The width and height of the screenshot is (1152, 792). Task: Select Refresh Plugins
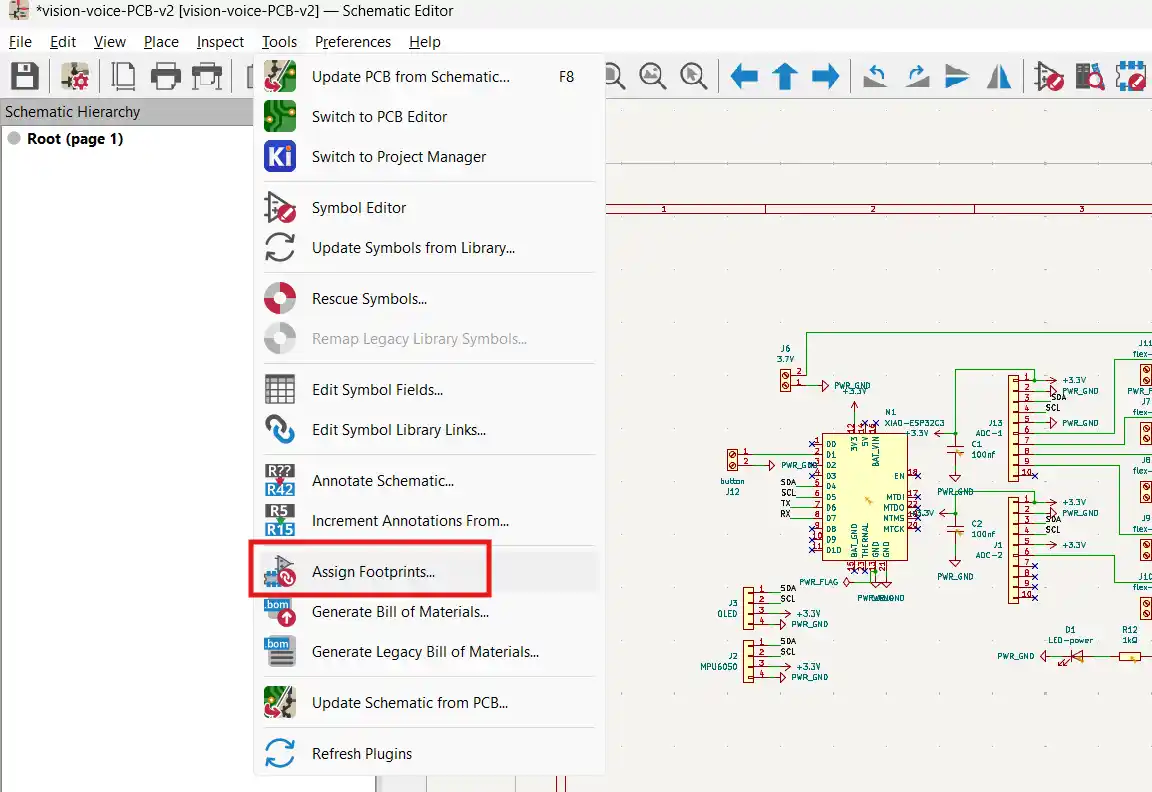coord(429,754)
